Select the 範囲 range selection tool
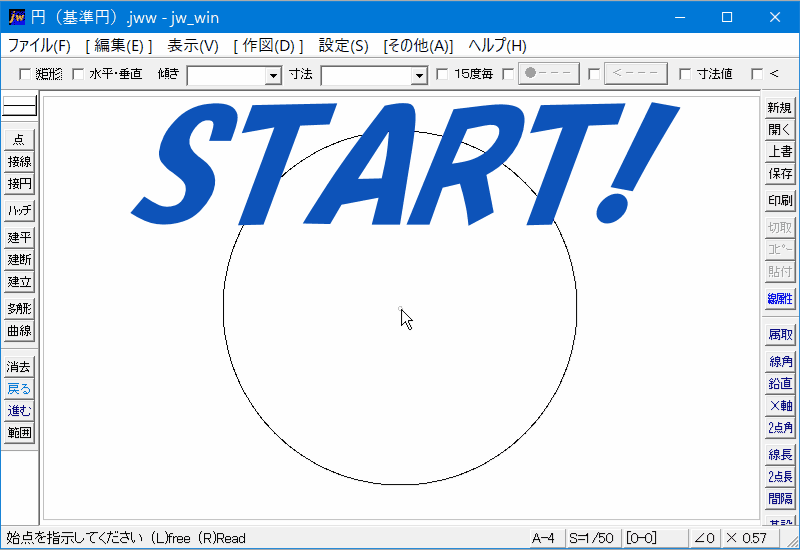This screenshot has width=800, height=550. [x=19, y=433]
